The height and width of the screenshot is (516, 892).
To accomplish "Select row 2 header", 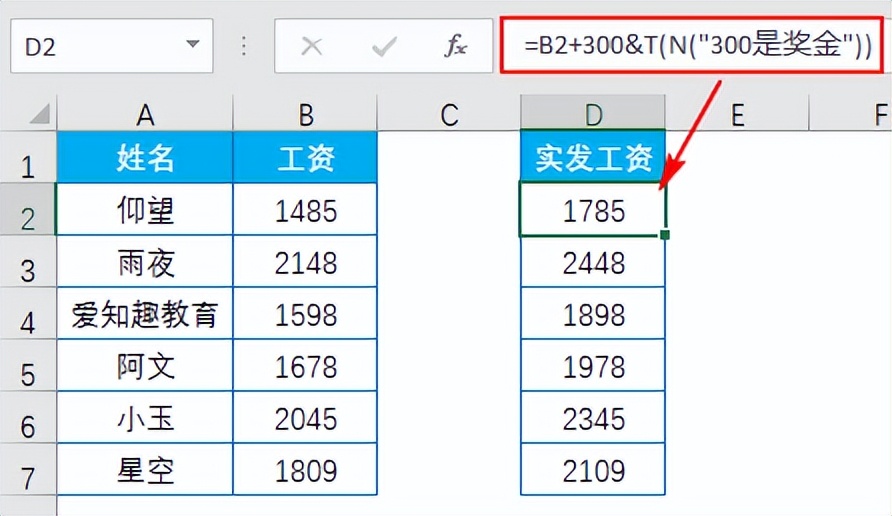I will [x=28, y=209].
